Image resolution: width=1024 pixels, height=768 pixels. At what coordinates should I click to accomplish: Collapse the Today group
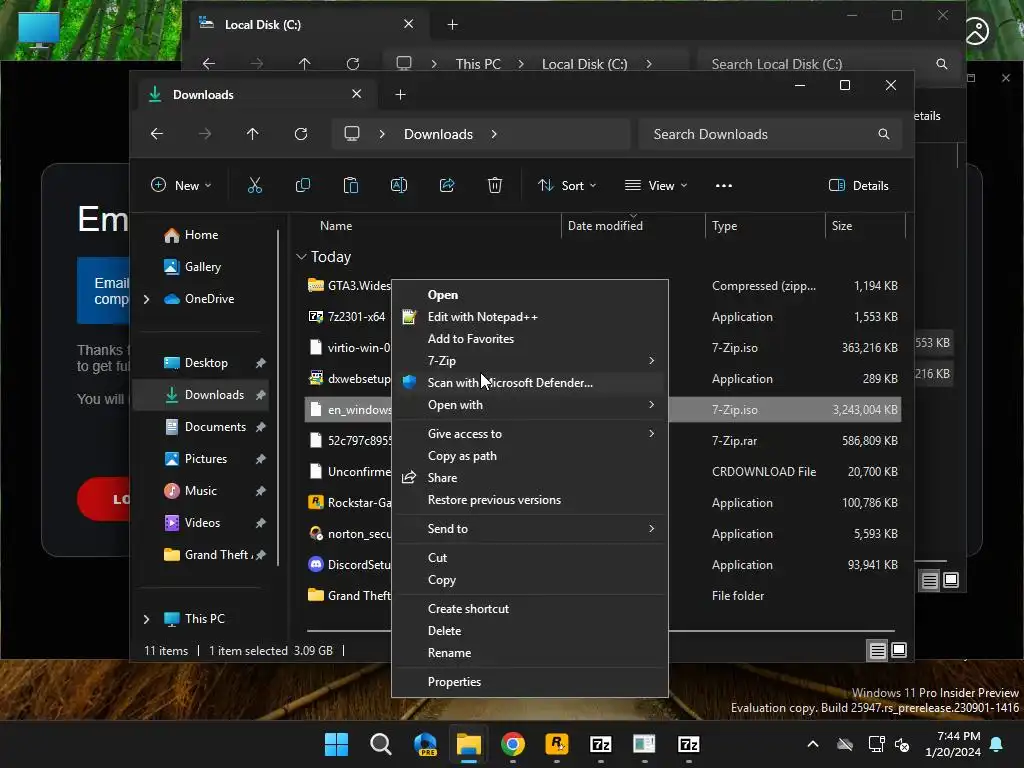(301, 257)
